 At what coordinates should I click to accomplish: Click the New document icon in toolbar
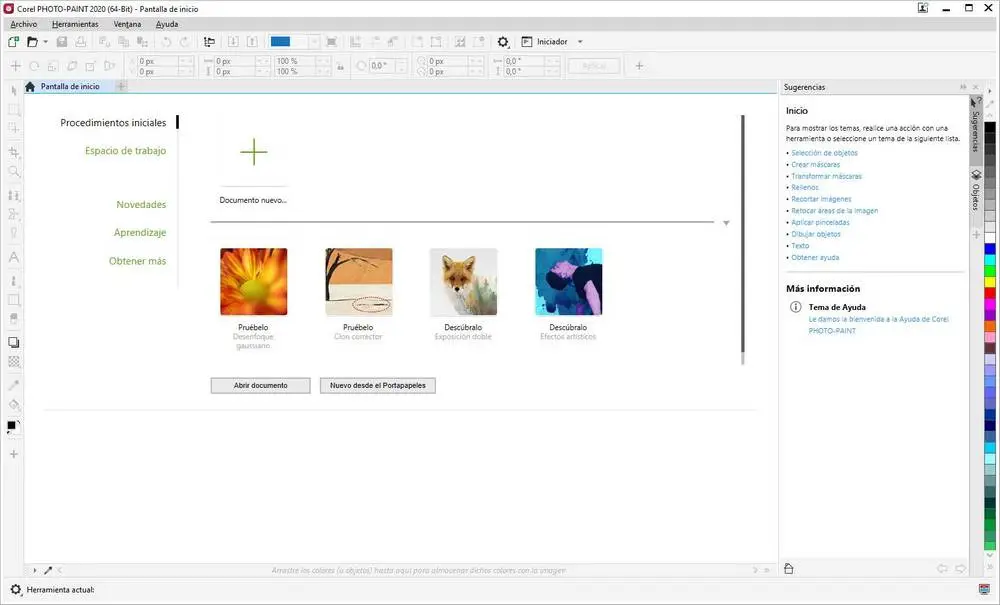coord(13,42)
